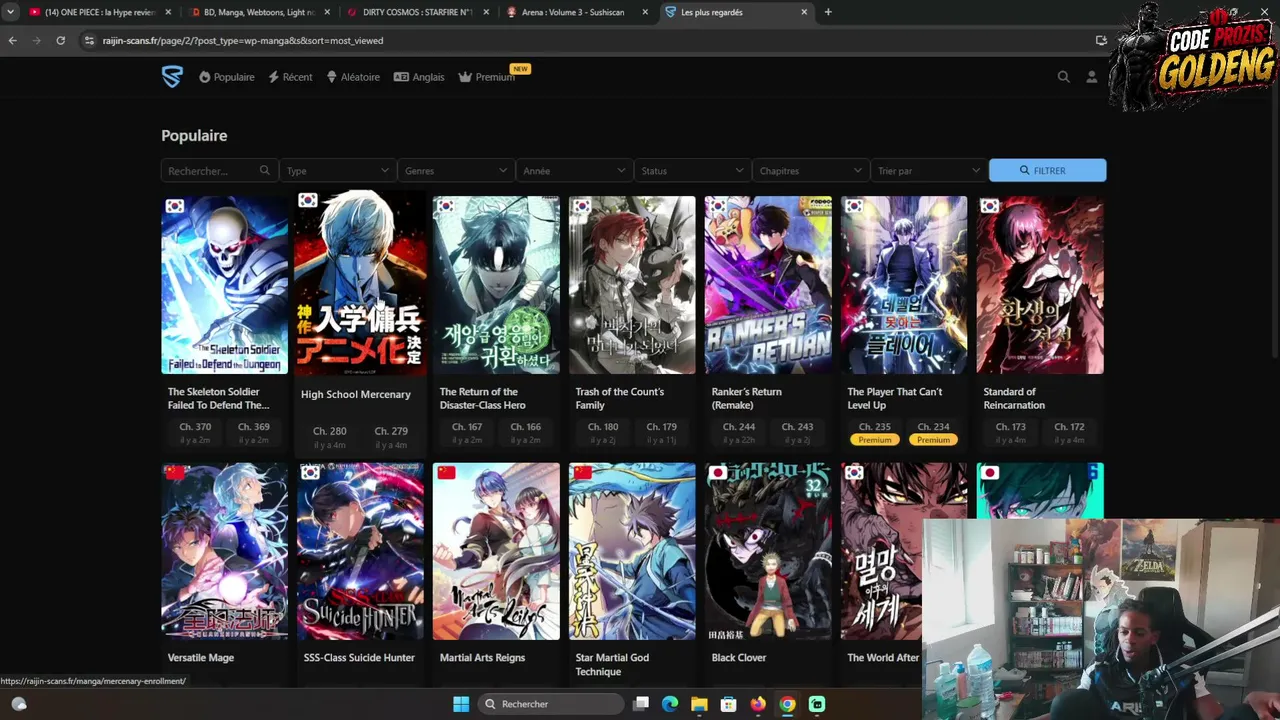Open The Skeleton Soldier cover thumbnail
This screenshot has width=1280, height=720.
(225, 285)
